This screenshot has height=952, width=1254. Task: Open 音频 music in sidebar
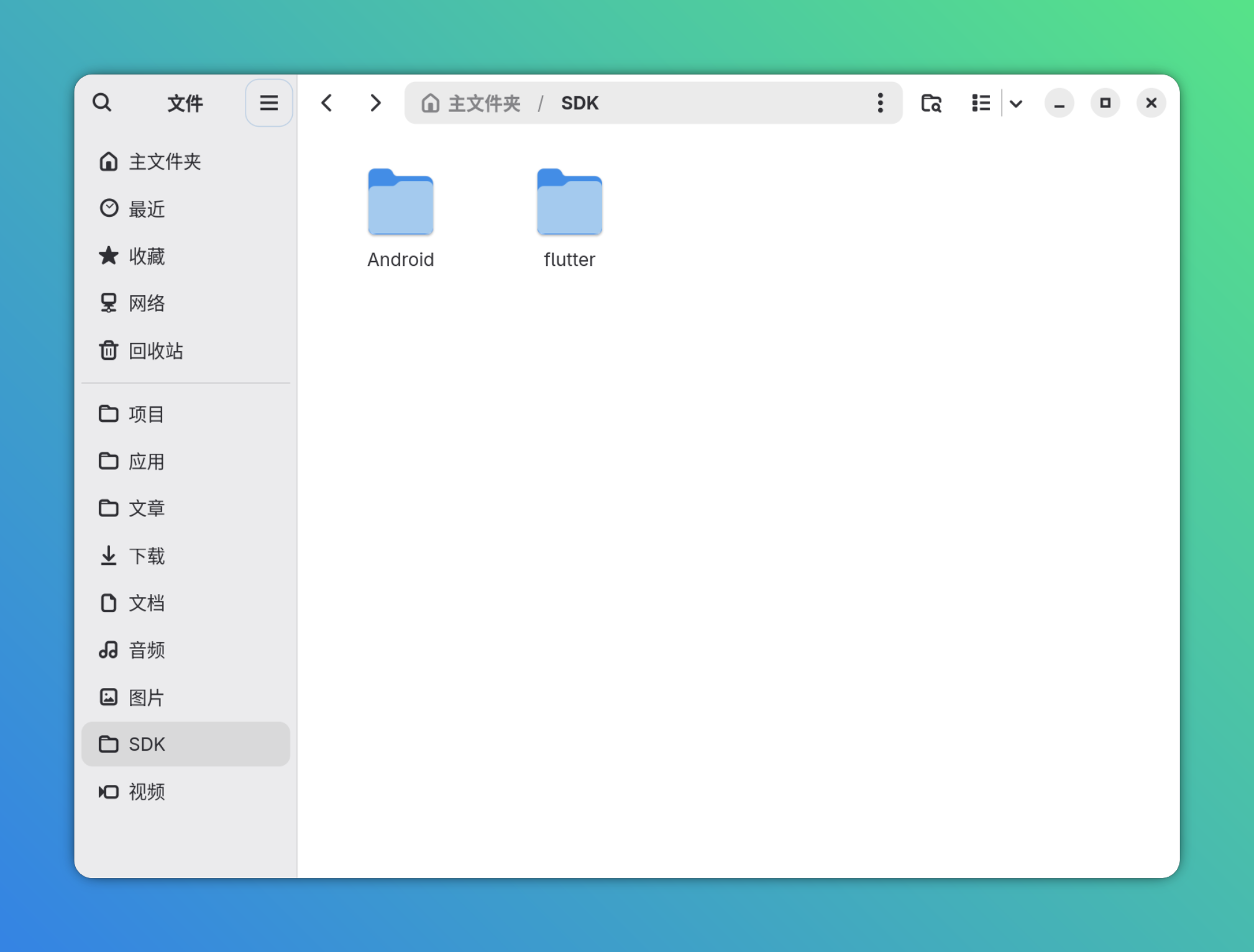[x=186, y=650]
